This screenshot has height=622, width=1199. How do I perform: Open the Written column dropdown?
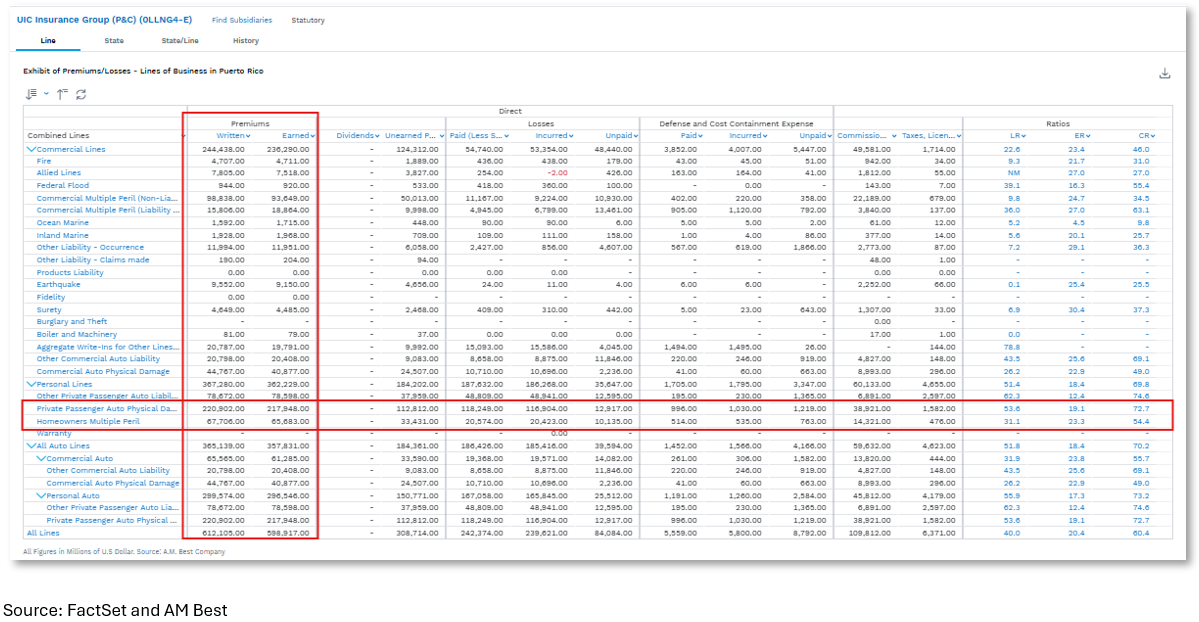(248, 136)
